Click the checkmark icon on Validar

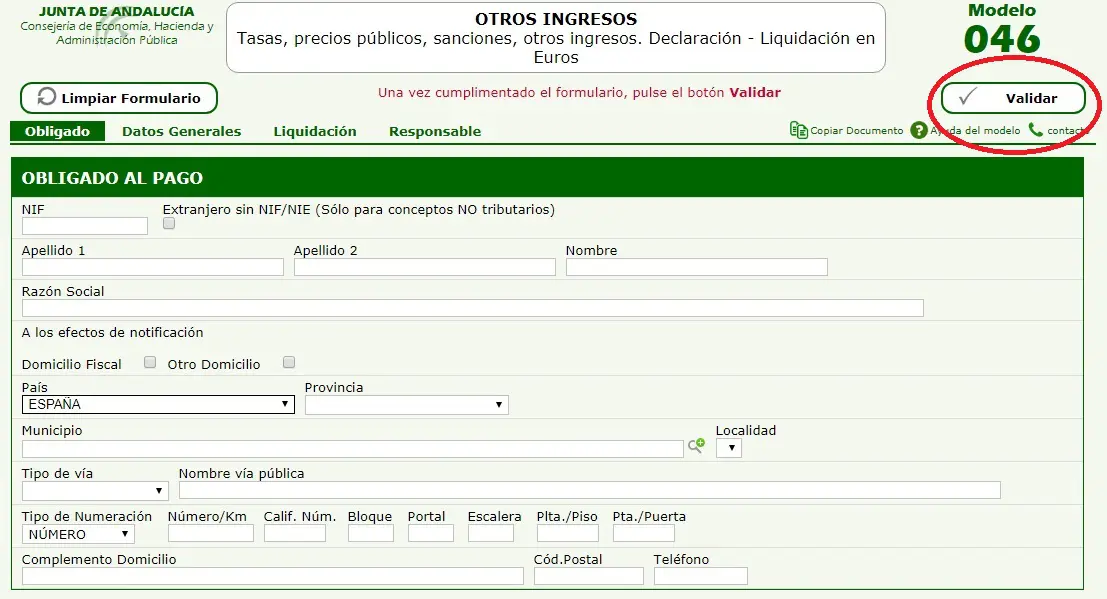click(967, 98)
